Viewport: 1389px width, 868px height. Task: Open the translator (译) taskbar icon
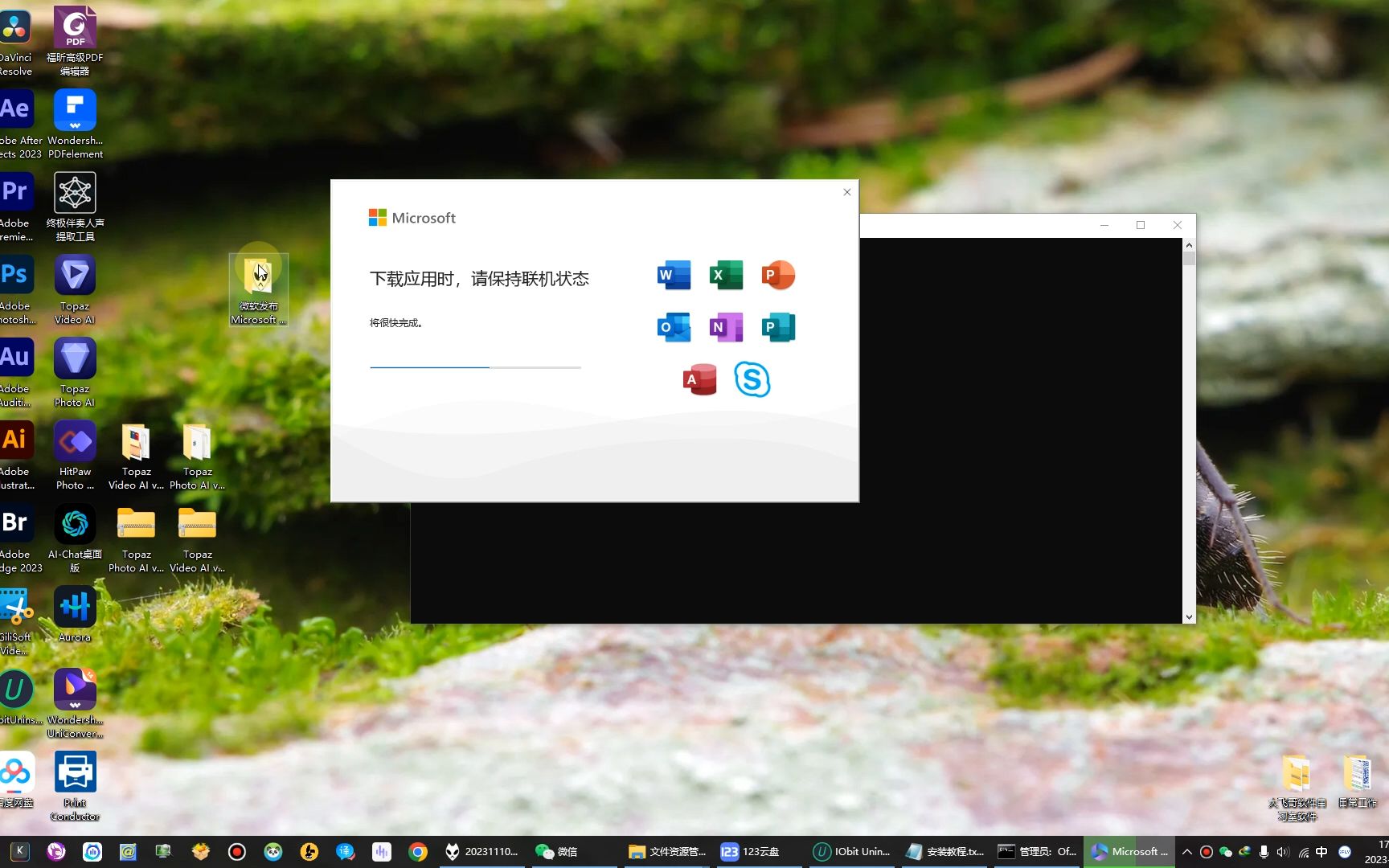tap(346, 852)
